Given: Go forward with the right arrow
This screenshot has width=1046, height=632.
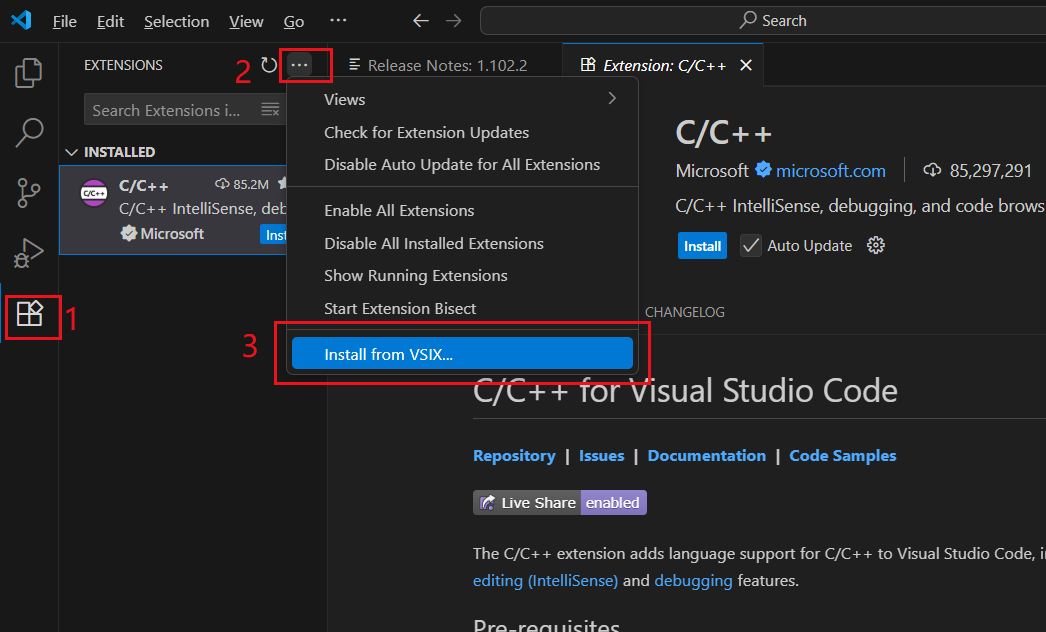Looking at the screenshot, I should pyautogui.click(x=454, y=21).
